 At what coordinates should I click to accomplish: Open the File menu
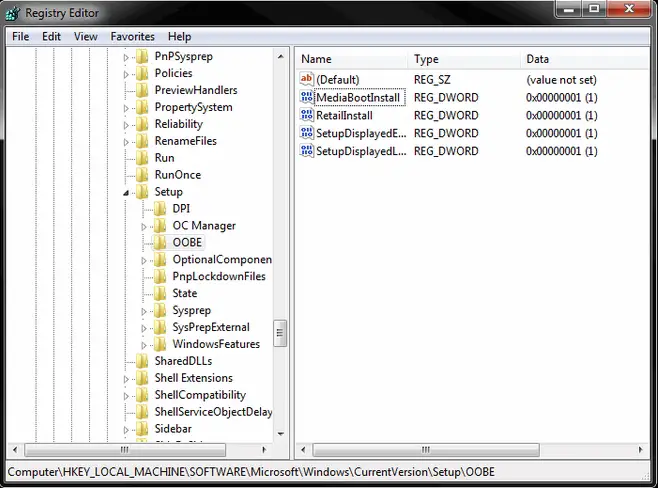[x=21, y=37]
